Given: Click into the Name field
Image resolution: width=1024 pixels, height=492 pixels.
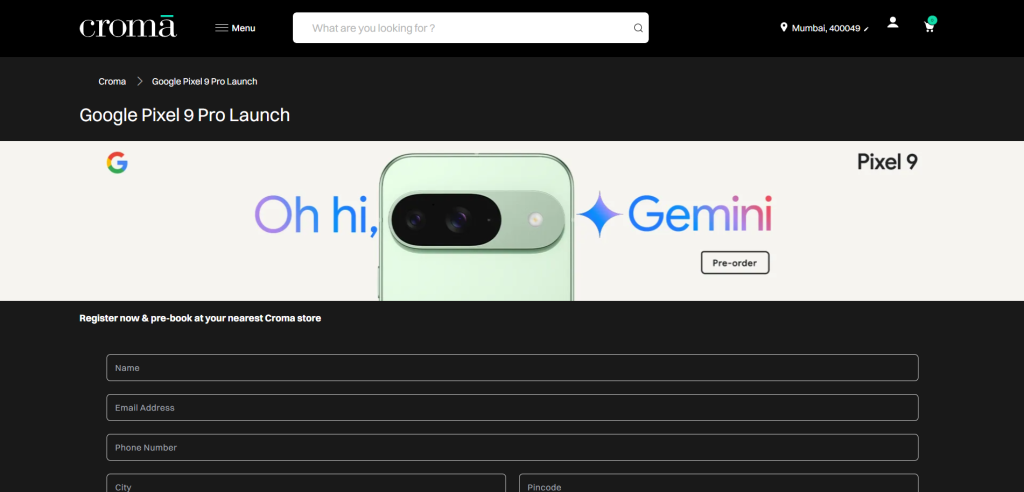Looking at the screenshot, I should click(x=512, y=368).
